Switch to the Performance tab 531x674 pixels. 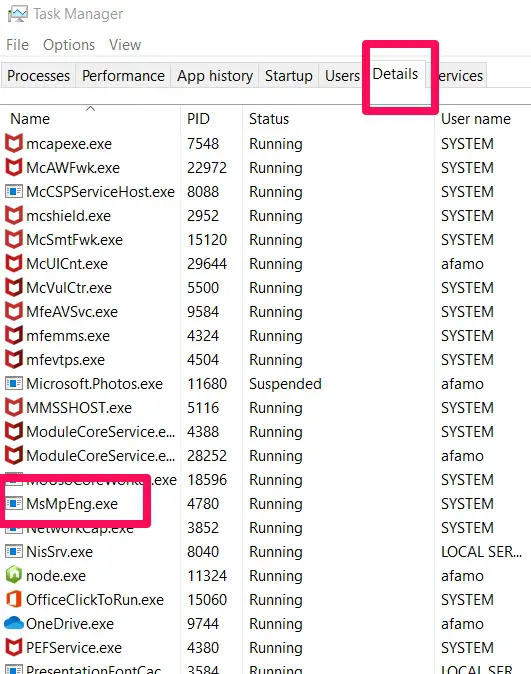click(x=123, y=76)
